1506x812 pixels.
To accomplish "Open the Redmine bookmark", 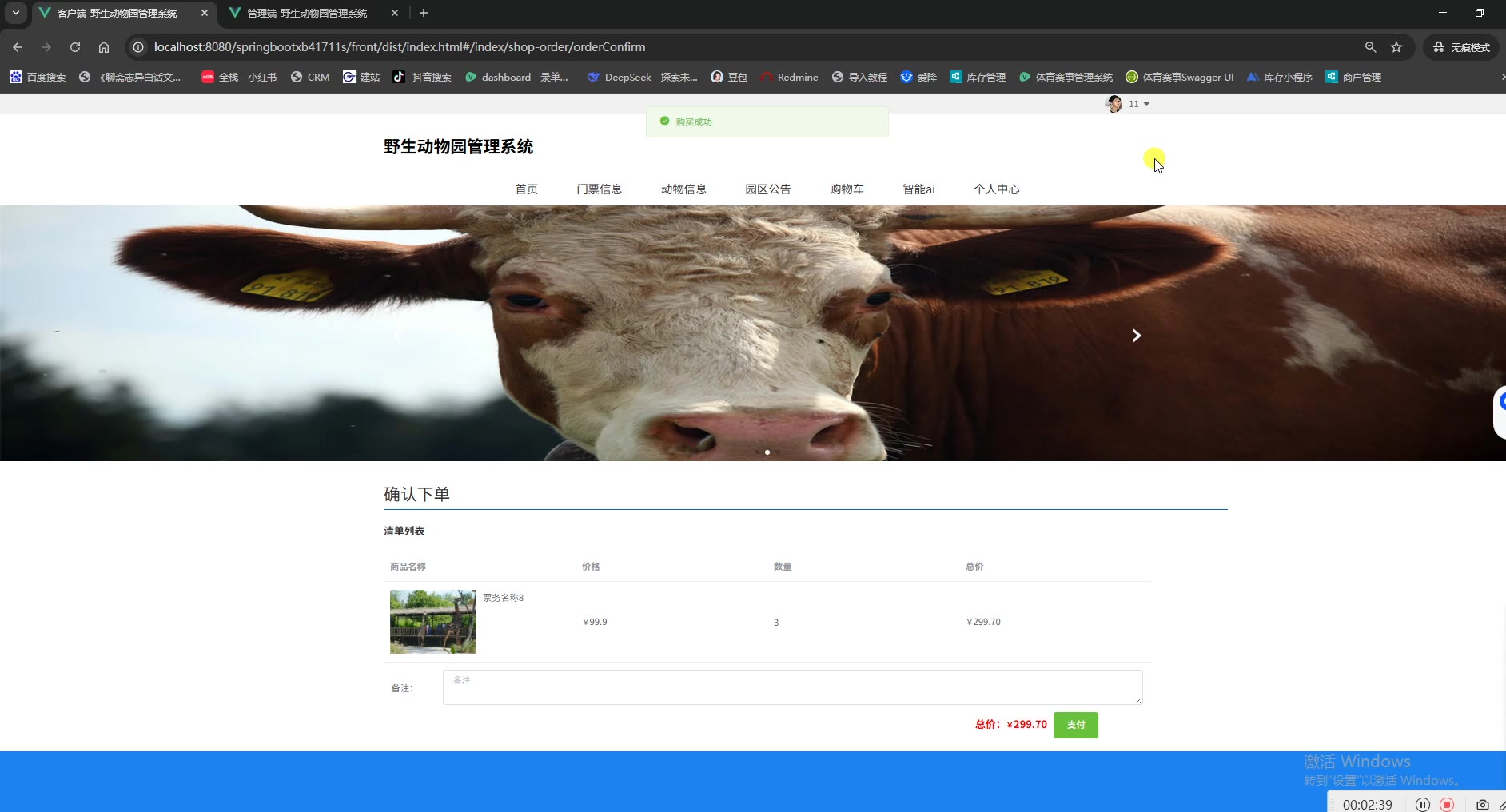I will pyautogui.click(x=789, y=78).
